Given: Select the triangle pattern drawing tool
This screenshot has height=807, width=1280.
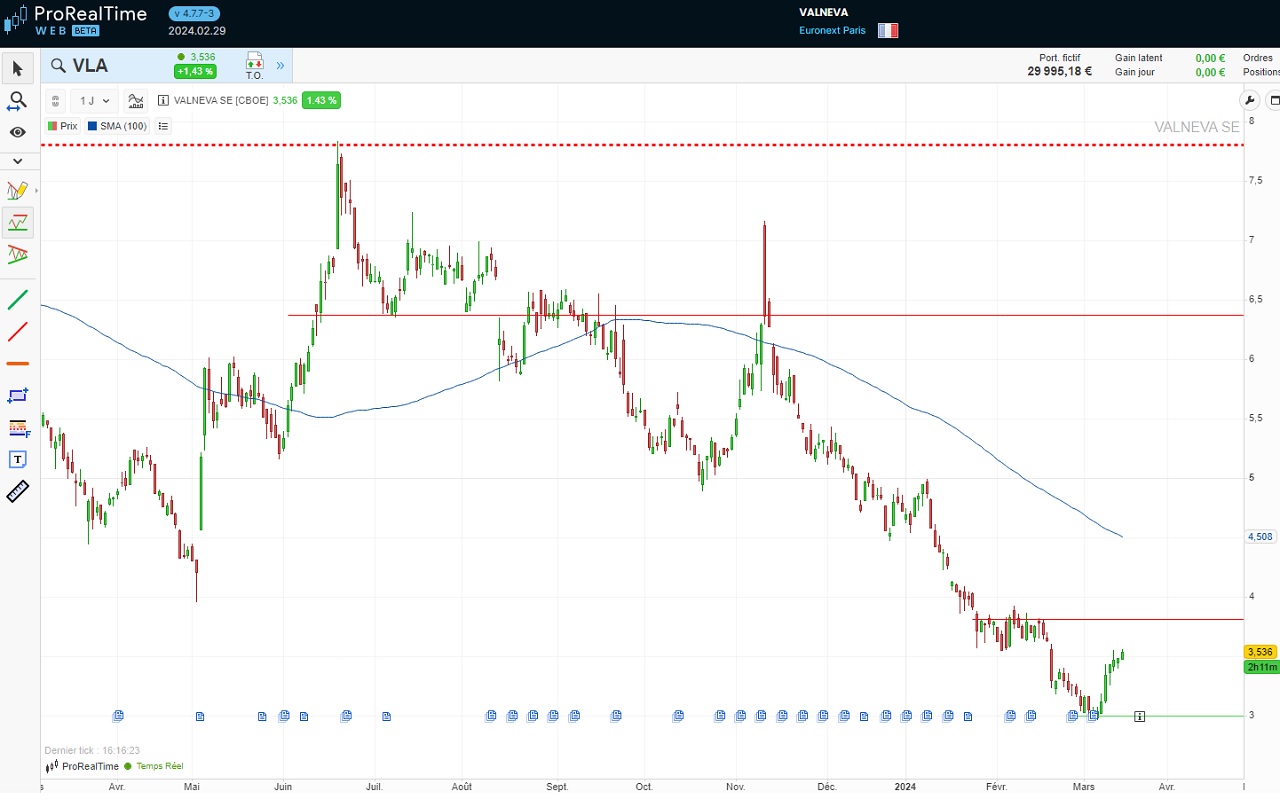Looking at the screenshot, I should (x=17, y=254).
